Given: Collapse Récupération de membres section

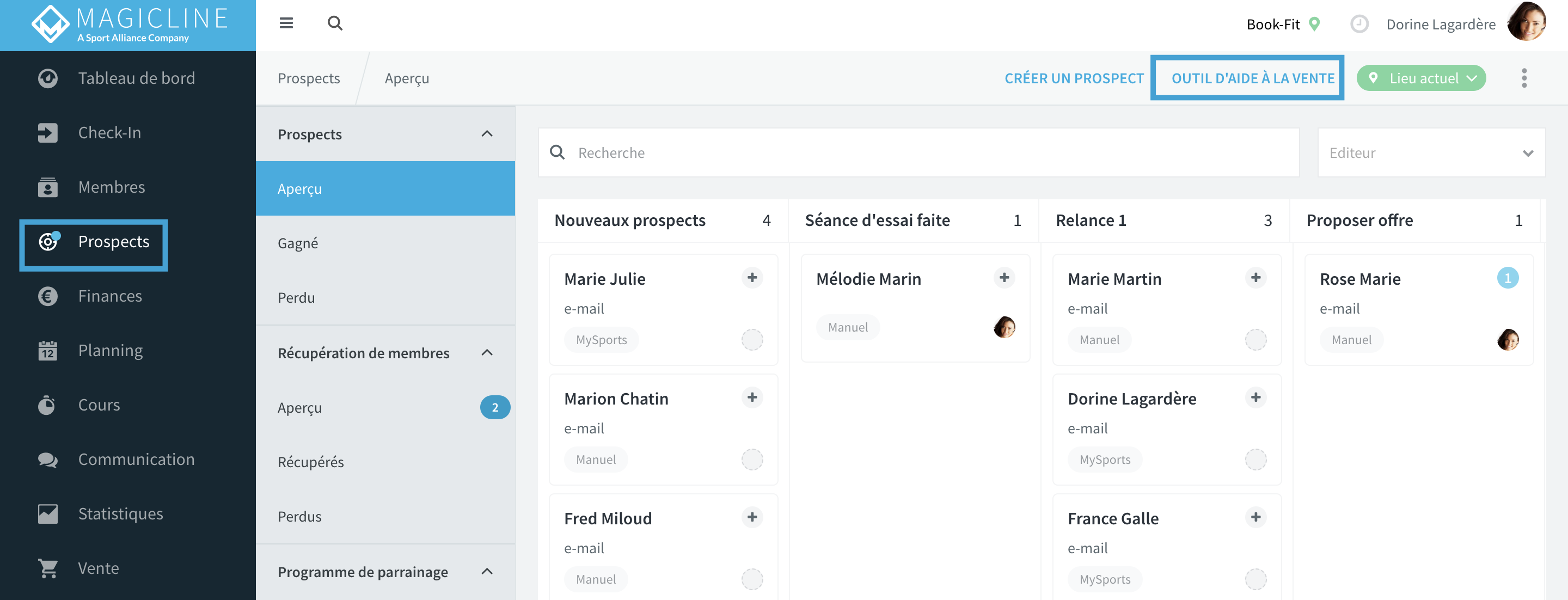Looking at the screenshot, I should click(x=487, y=353).
